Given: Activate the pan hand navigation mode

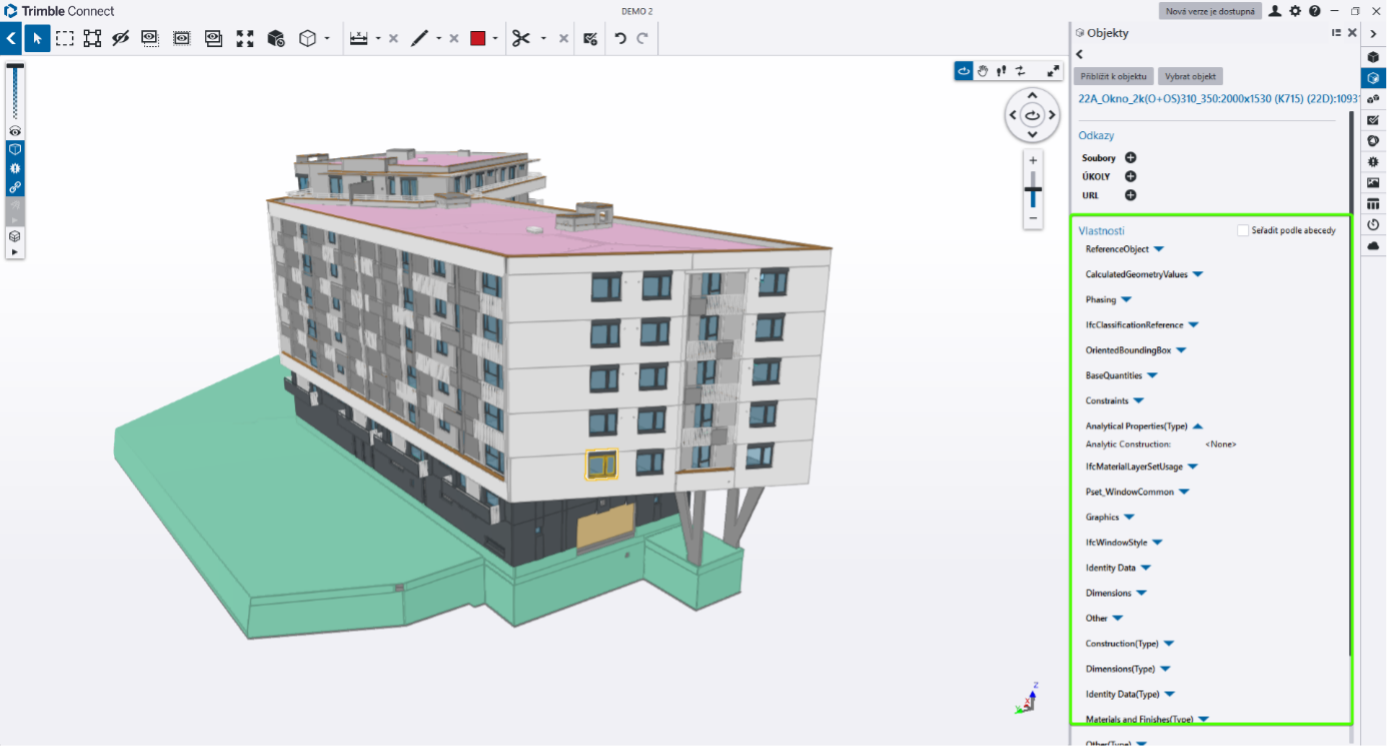Looking at the screenshot, I should (983, 71).
